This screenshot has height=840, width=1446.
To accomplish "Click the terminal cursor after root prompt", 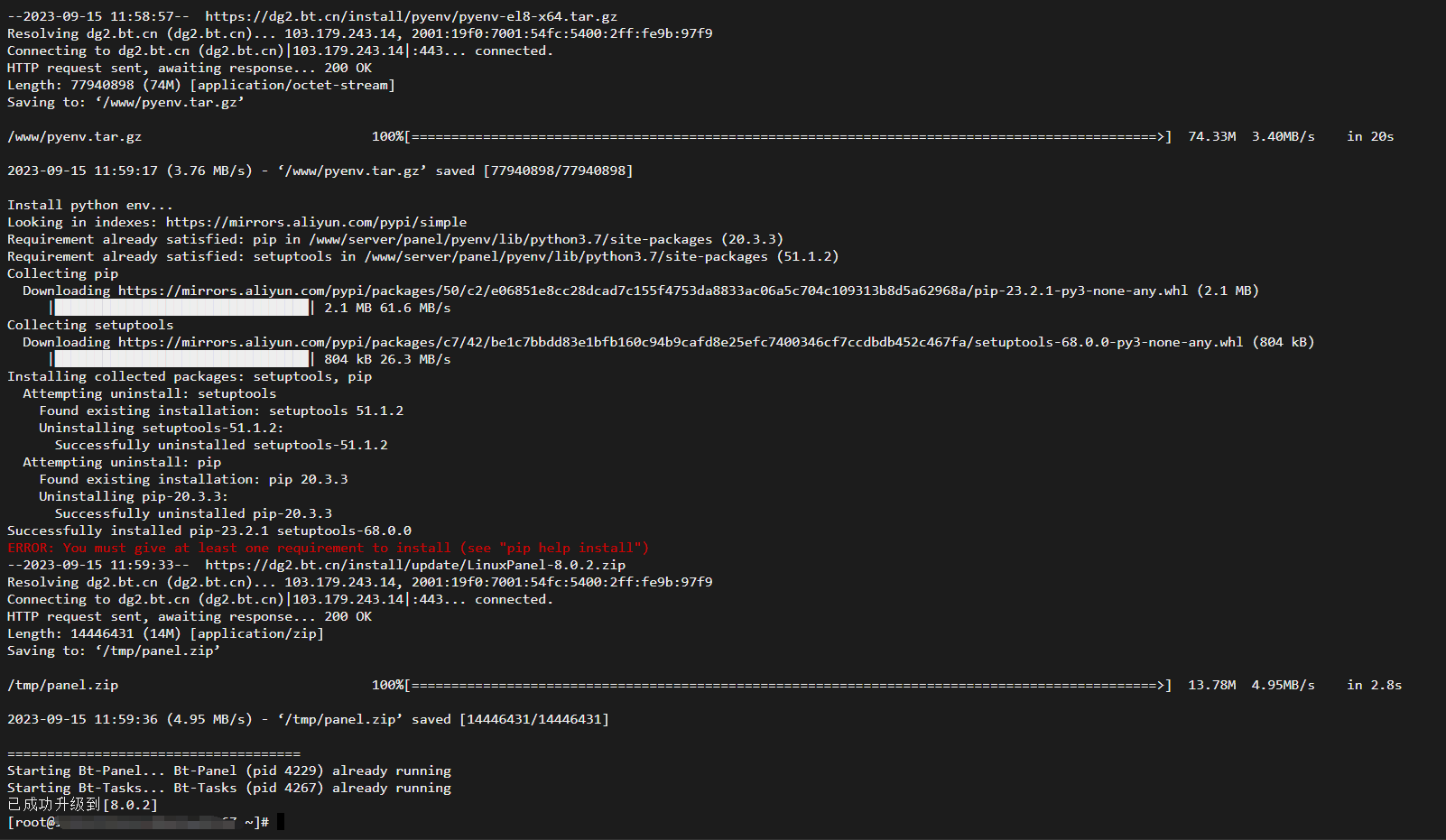I will coord(281,821).
